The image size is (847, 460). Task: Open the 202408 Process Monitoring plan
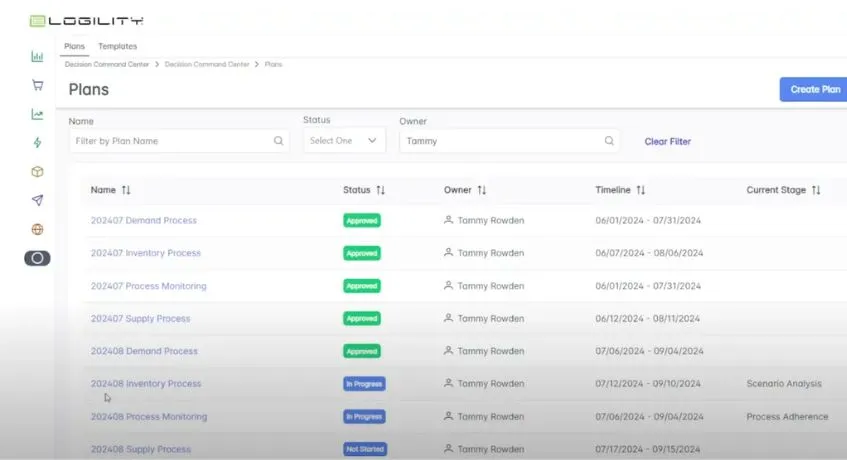click(149, 416)
